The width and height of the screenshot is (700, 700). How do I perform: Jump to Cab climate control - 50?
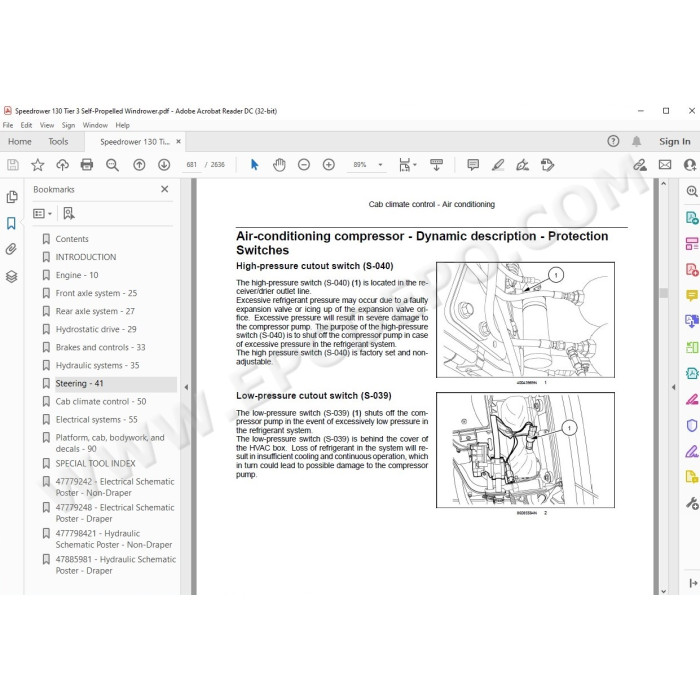101,401
